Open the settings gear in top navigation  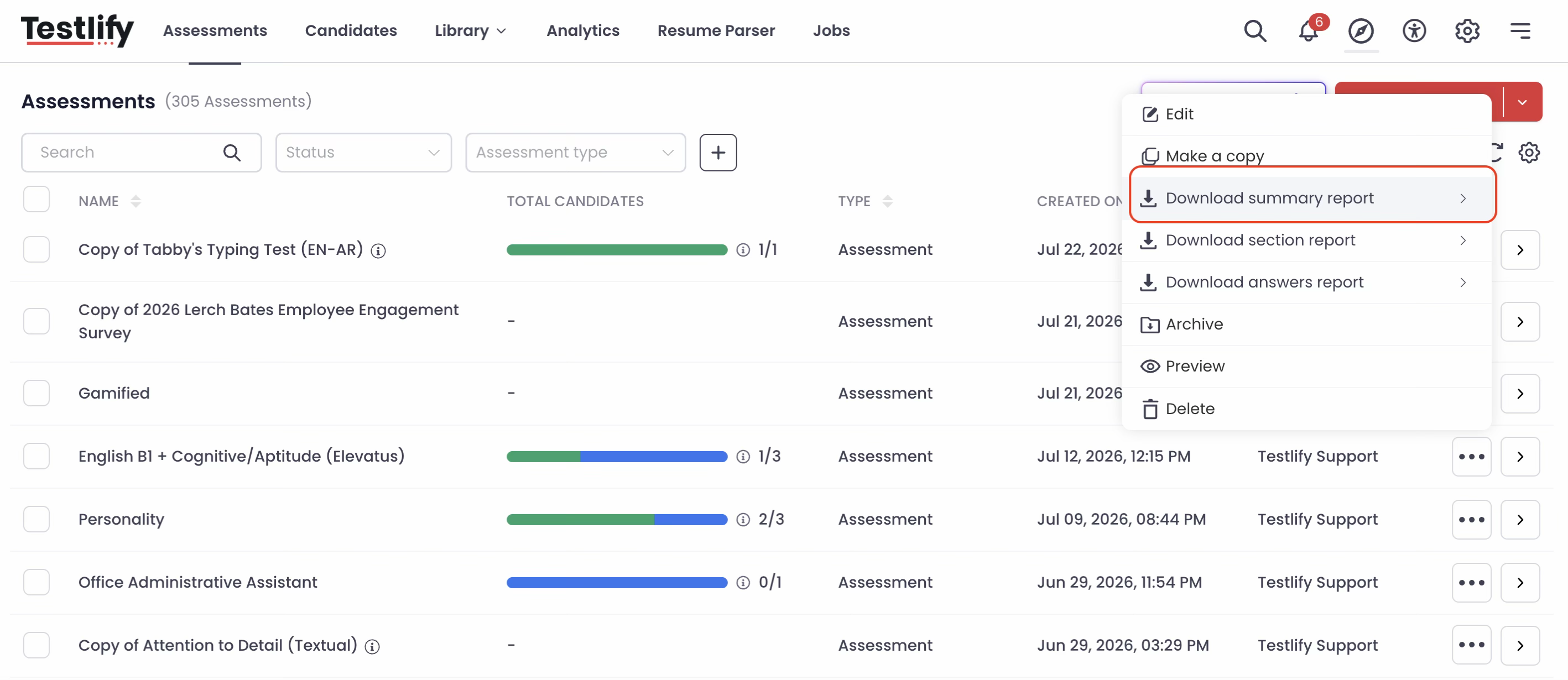click(1467, 30)
